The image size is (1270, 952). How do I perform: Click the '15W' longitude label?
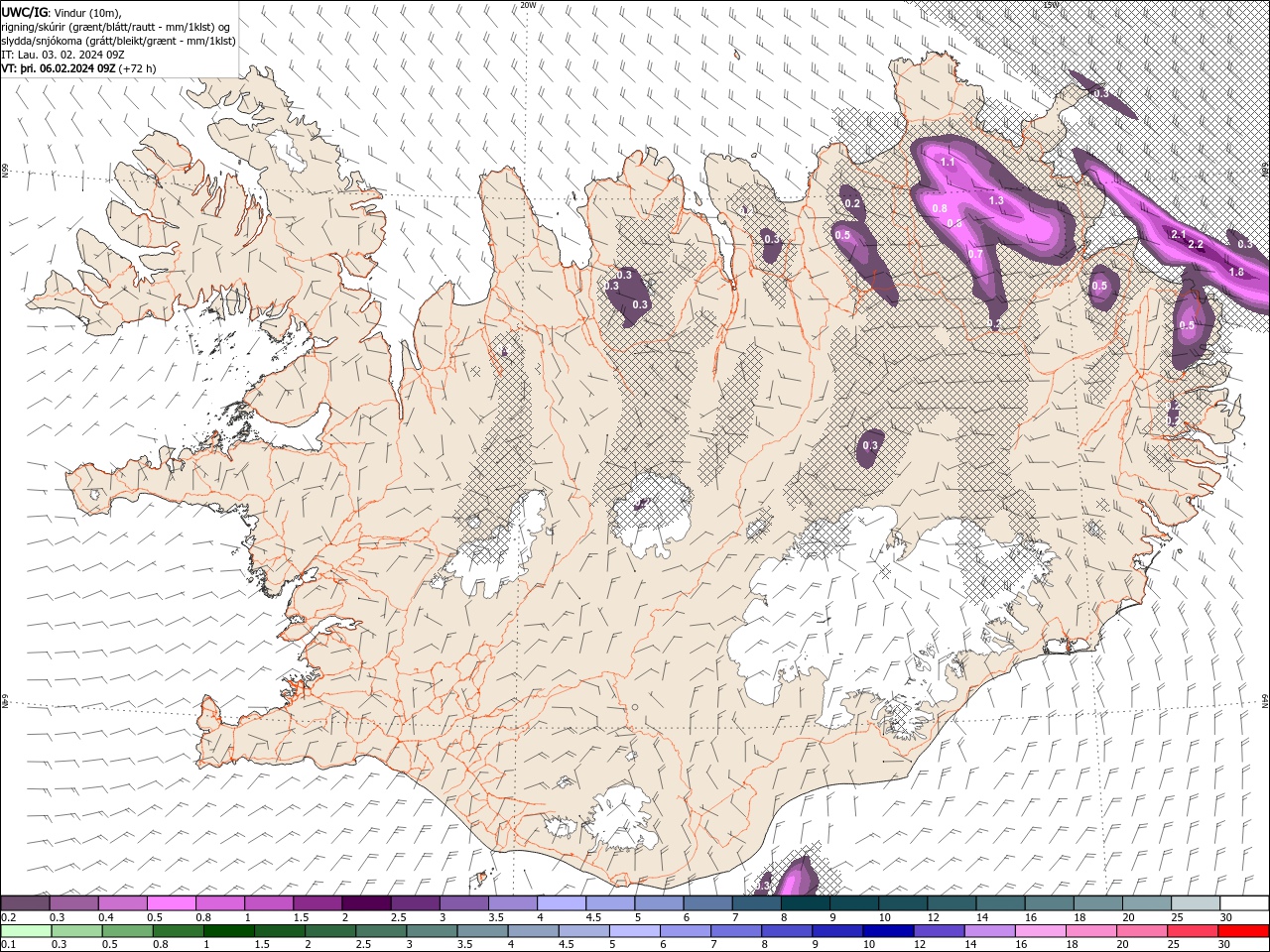pyautogui.click(x=1051, y=5)
